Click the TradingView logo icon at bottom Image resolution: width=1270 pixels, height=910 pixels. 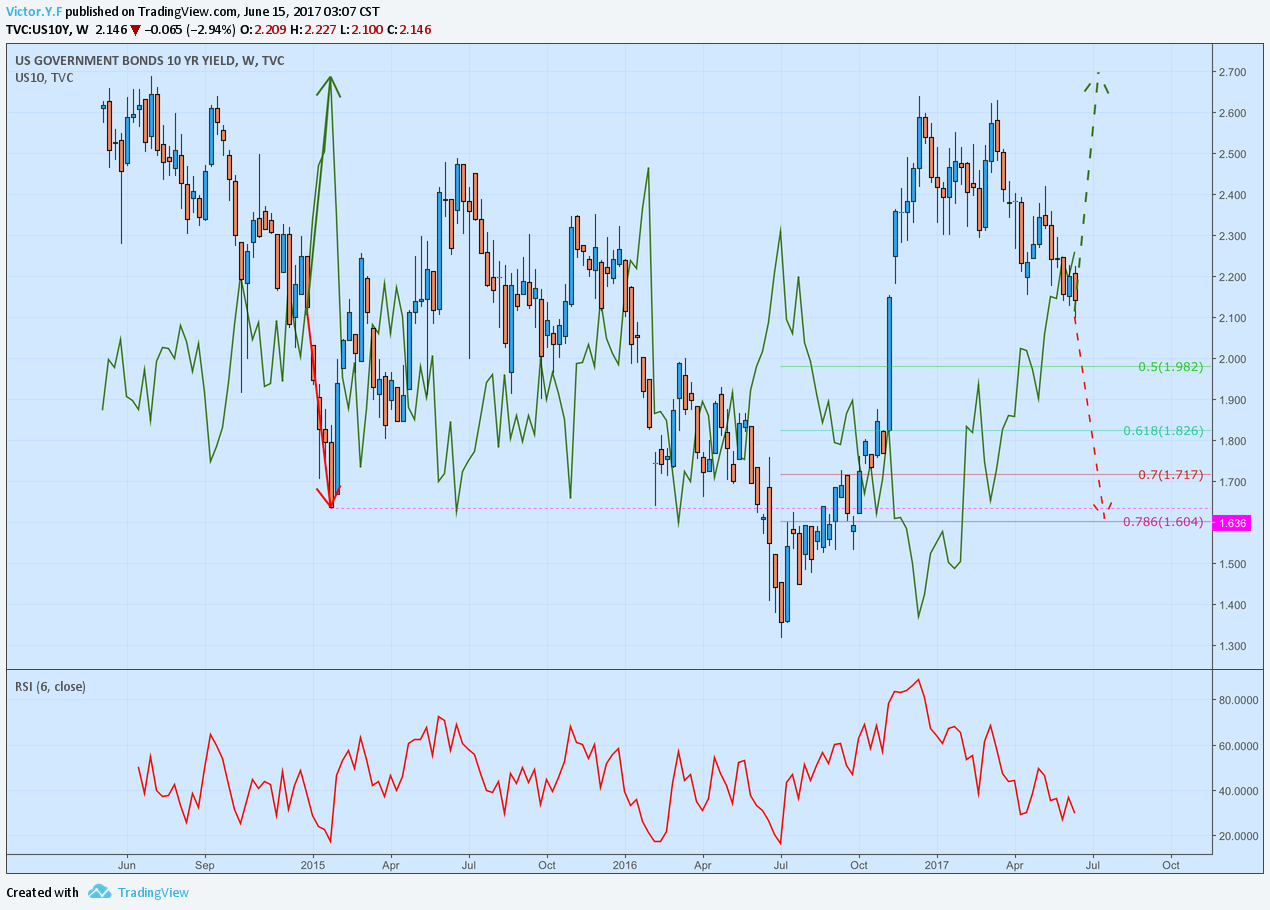click(x=98, y=891)
